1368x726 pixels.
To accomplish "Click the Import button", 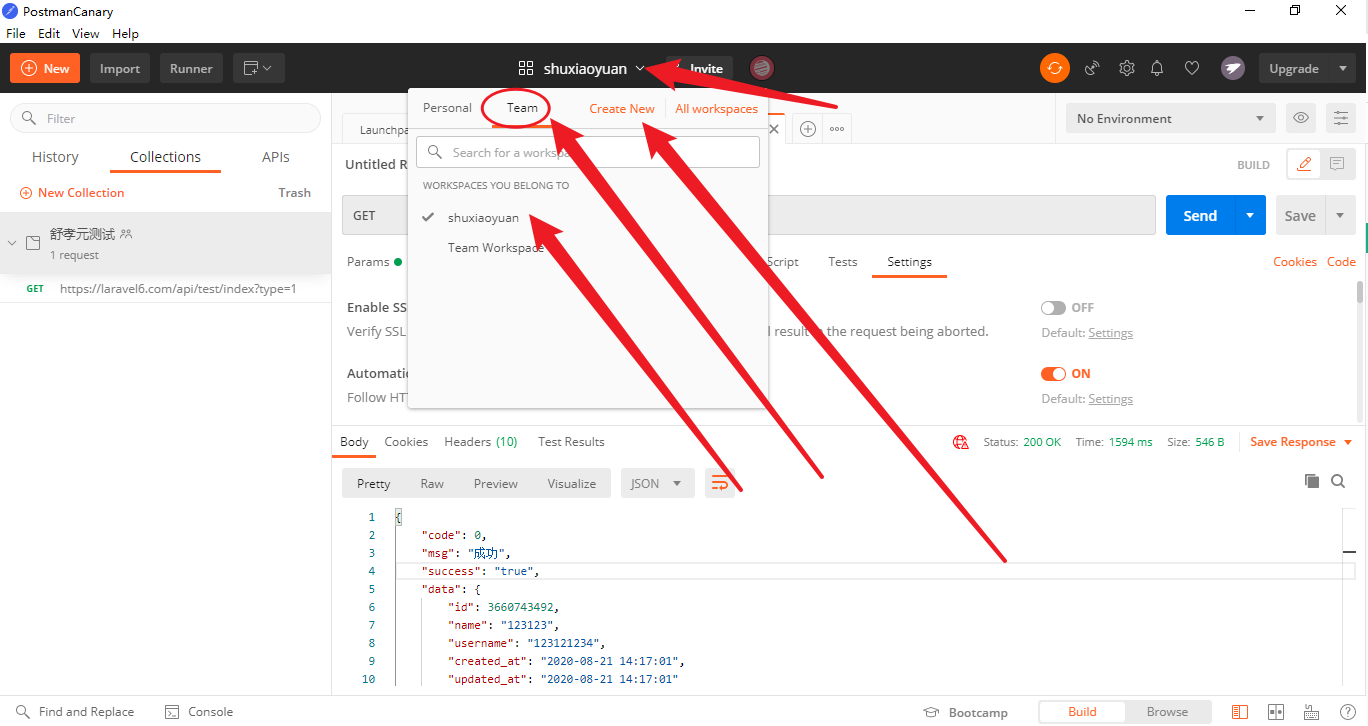I will click(x=120, y=68).
